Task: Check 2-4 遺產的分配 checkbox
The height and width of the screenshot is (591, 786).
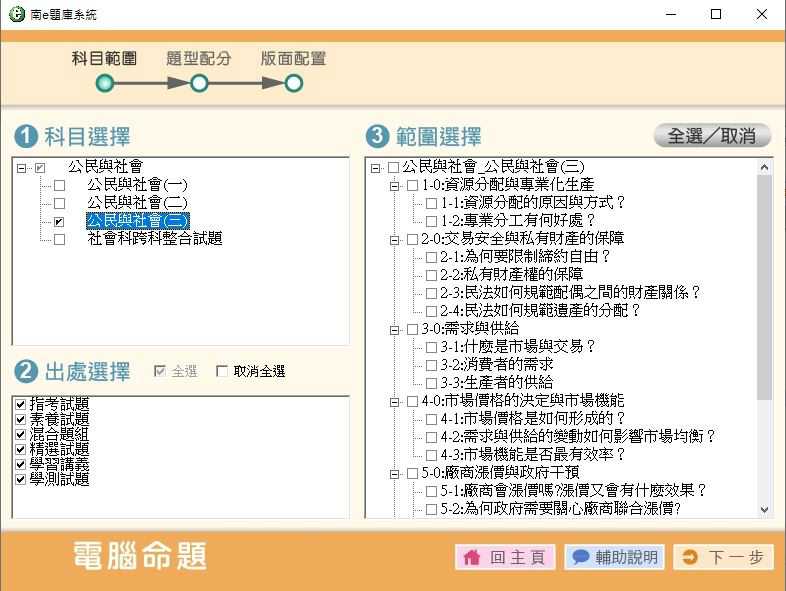Action: click(x=431, y=311)
